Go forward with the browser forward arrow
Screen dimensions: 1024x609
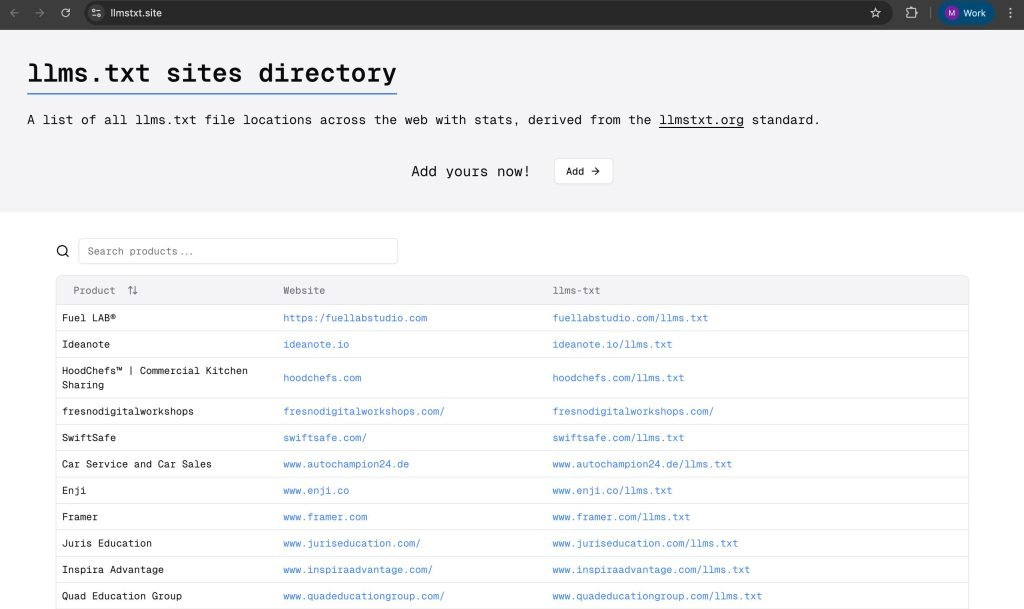(40, 13)
